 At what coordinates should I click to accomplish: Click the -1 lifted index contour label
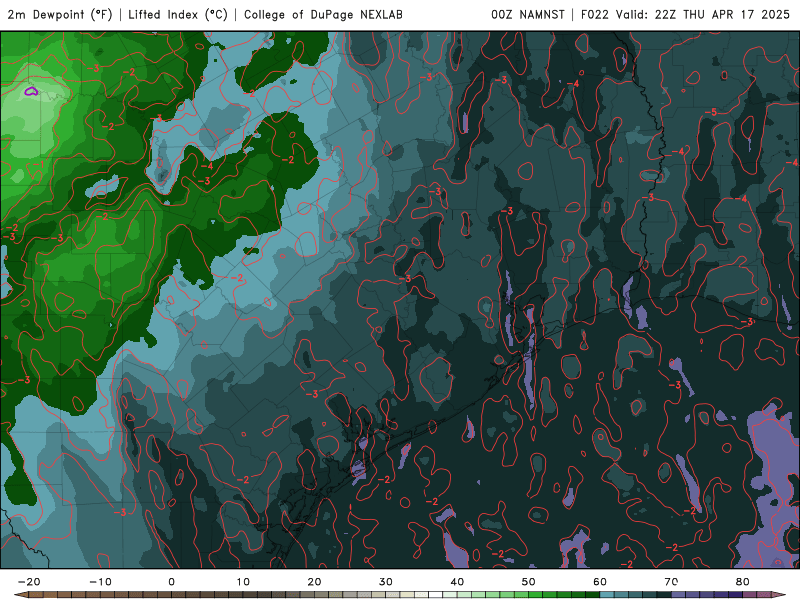coord(39,164)
